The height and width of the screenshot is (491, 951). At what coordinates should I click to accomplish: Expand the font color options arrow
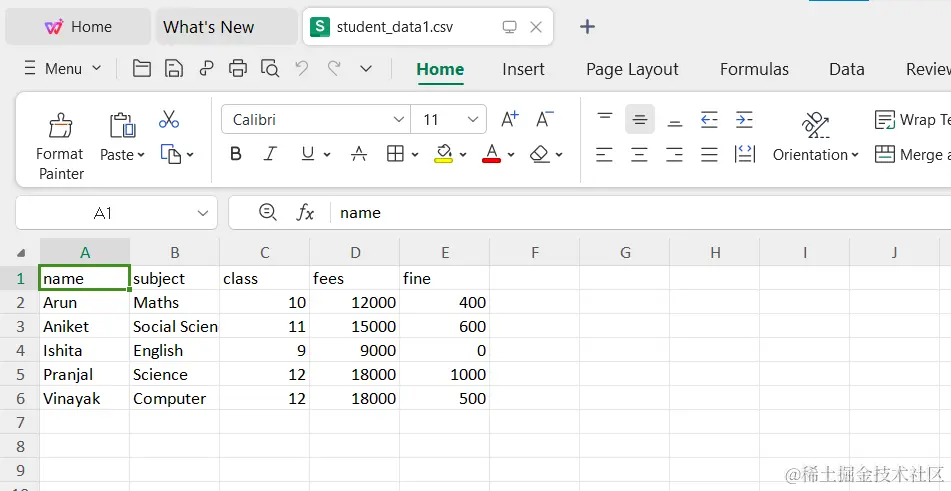[x=511, y=155]
